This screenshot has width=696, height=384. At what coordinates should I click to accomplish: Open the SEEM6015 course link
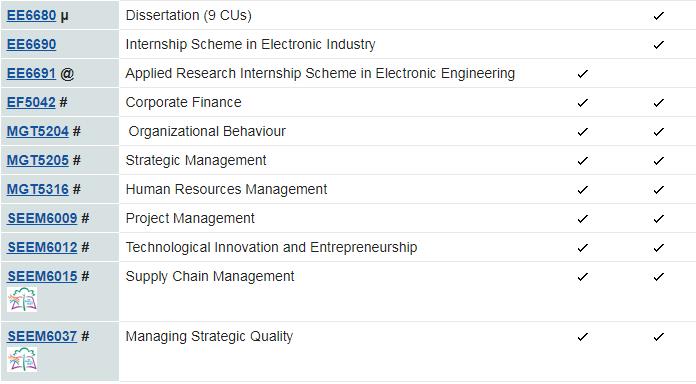click(42, 277)
